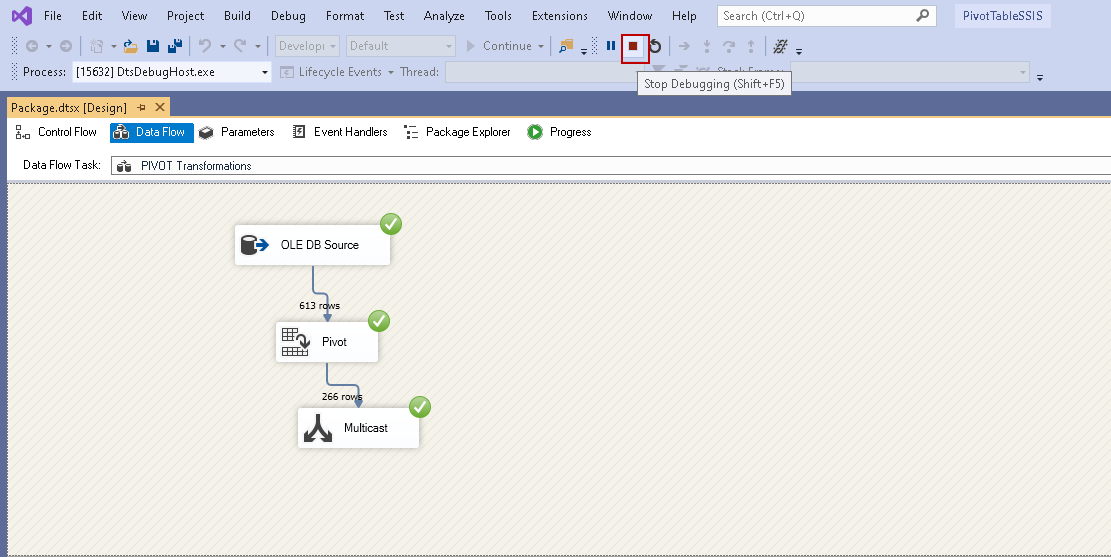Open the Window menu
This screenshot has width=1111, height=557.
coord(630,16)
